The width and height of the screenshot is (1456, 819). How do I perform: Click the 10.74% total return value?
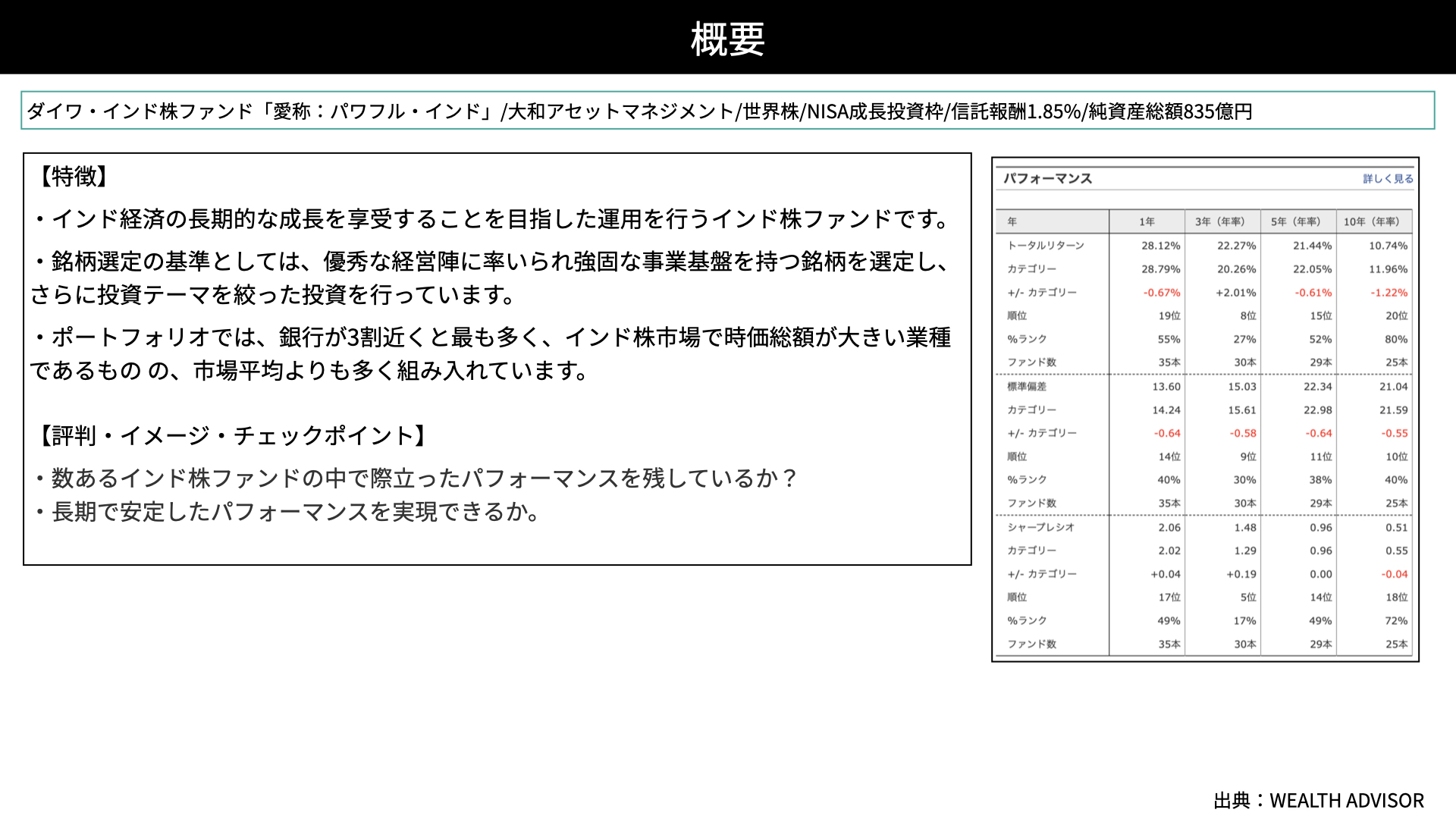coord(1389,246)
